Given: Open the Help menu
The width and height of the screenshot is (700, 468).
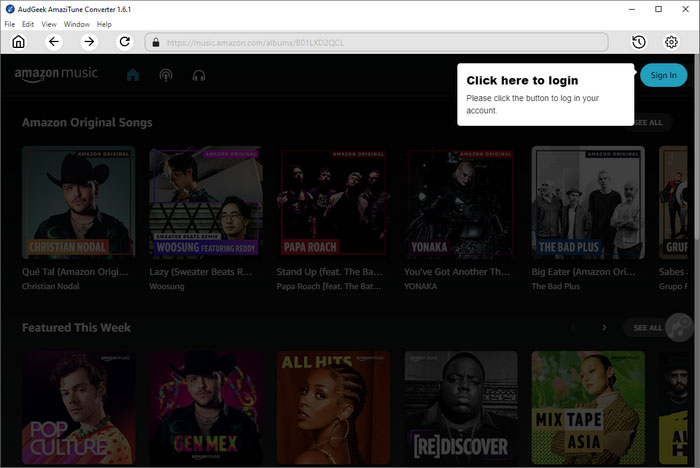Looking at the screenshot, I should [x=104, y=24].
